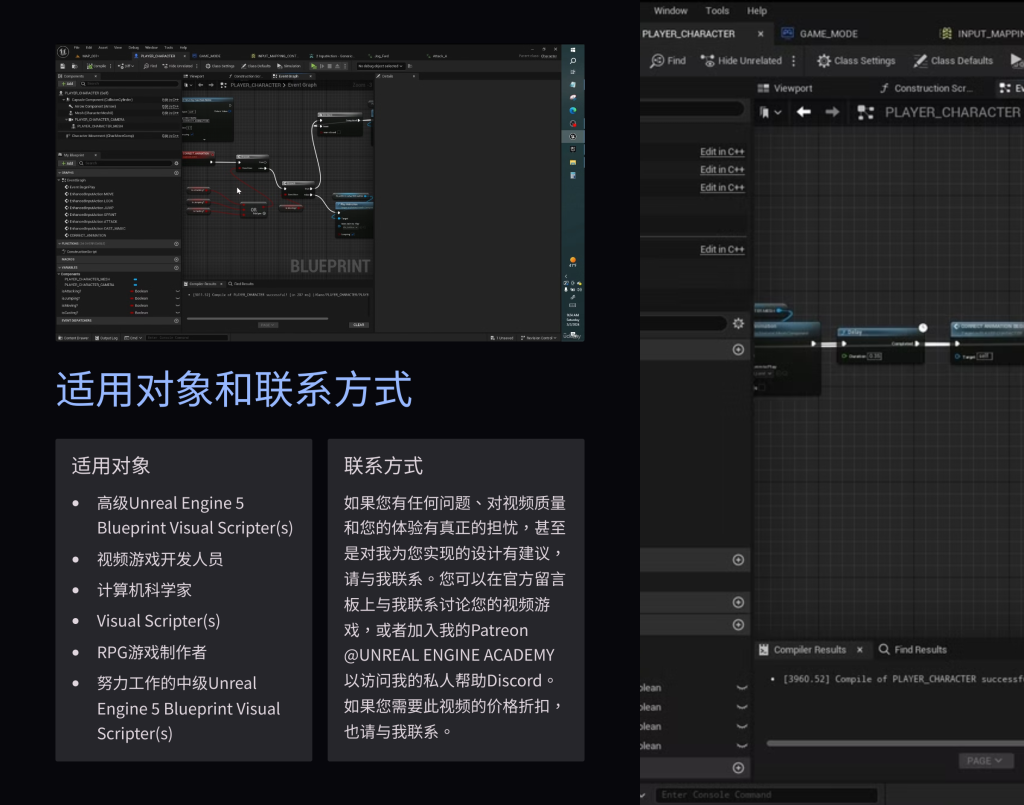Click the Compile button in the small screenshot
The width and height of the screenshot is (1024, 805).
click(x=97, y=66)
